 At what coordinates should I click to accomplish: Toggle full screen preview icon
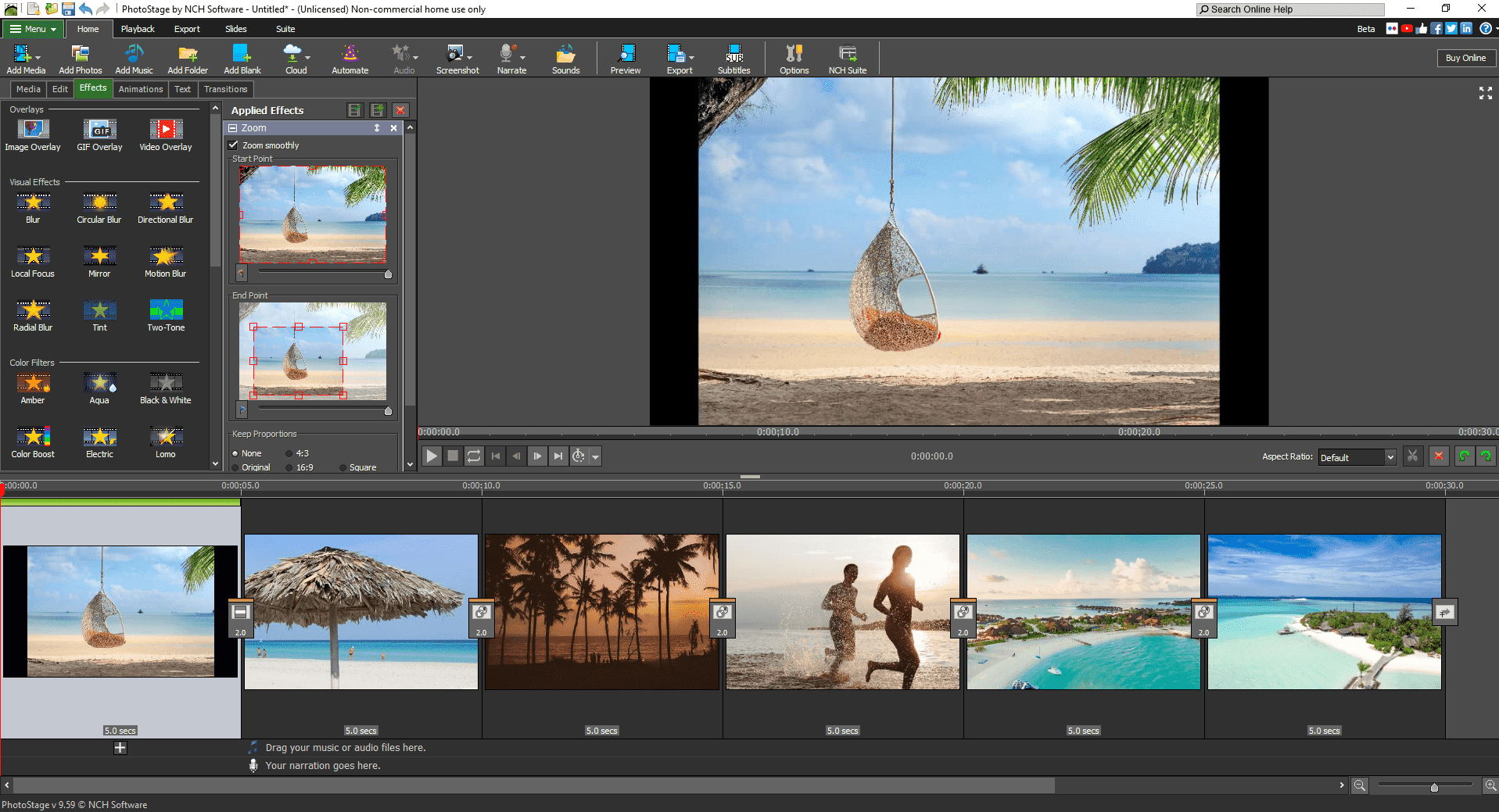click(x=1486, y=94)
